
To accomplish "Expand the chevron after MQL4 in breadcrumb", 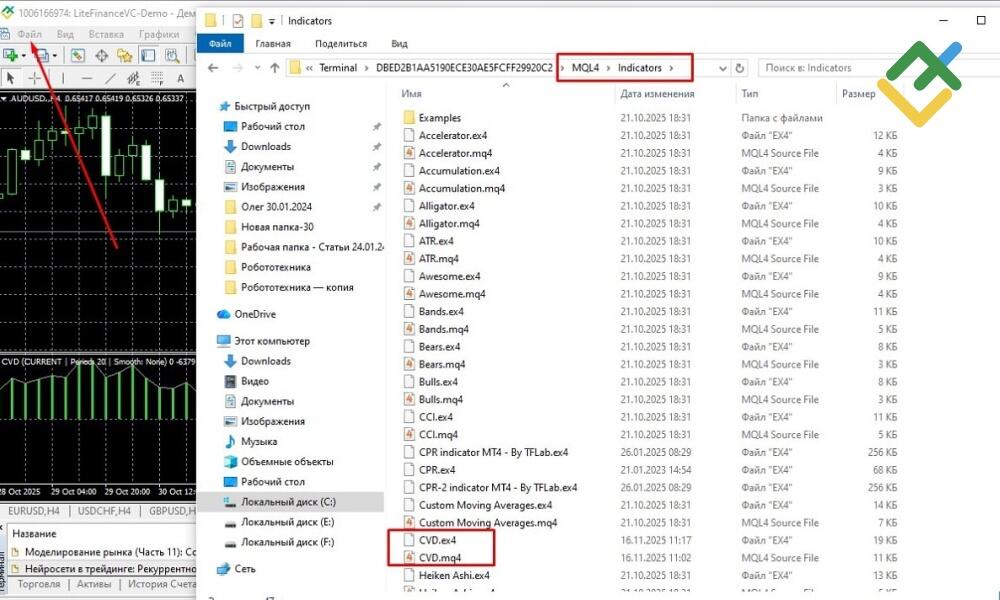I will click(x=608, y=68).
